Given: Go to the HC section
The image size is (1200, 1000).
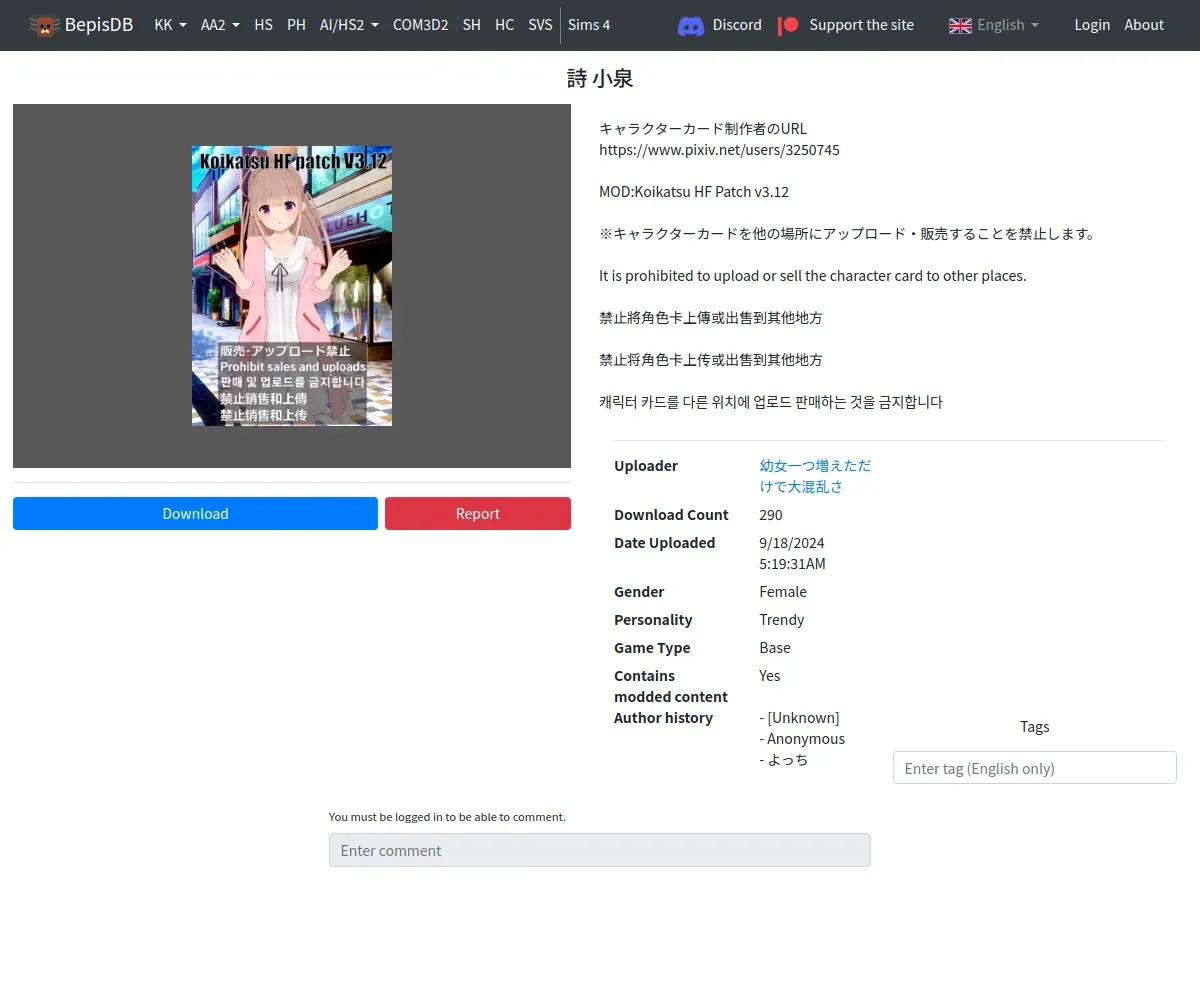Looking at the screenshot, I should pyautogui.click(x=505, y=25).
